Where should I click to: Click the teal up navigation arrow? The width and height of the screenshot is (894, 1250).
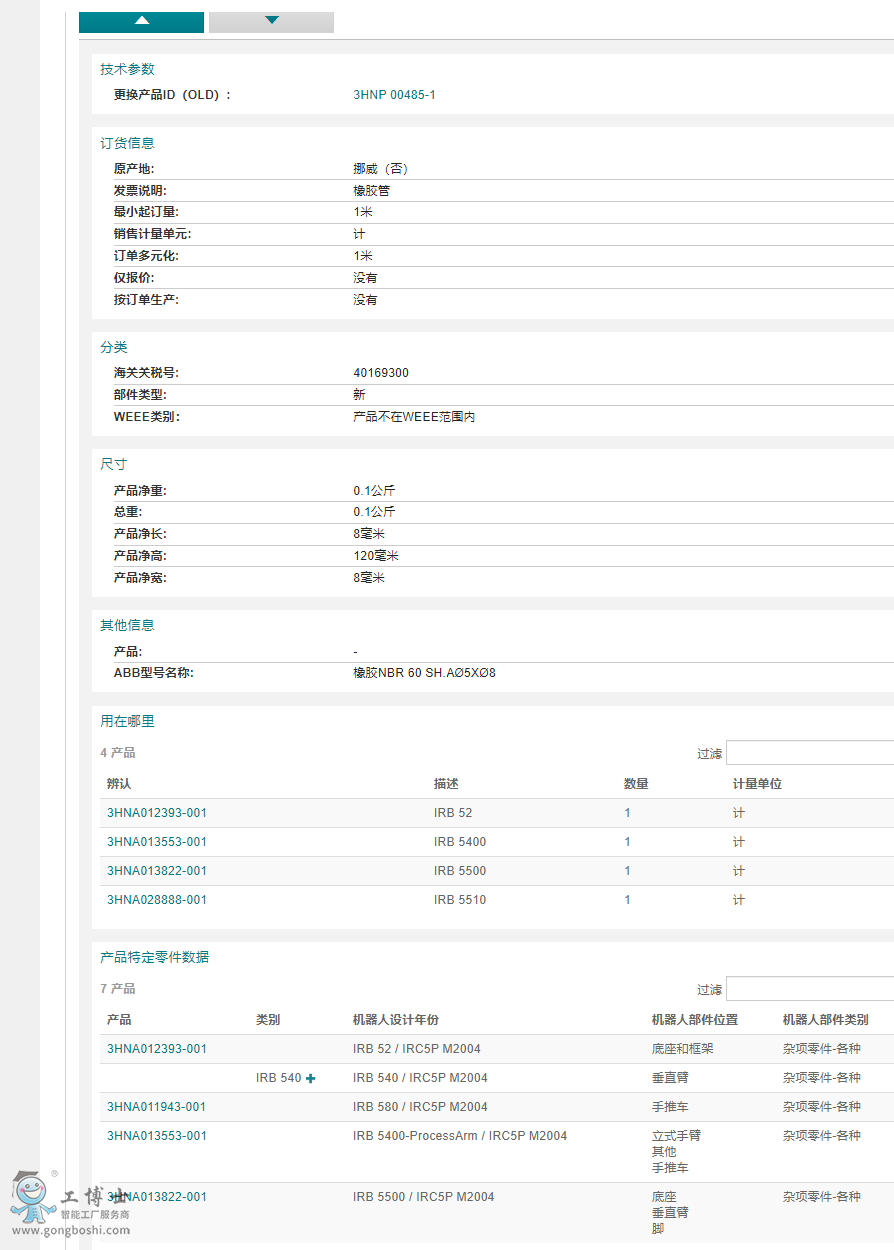click(x=141, y=21)
